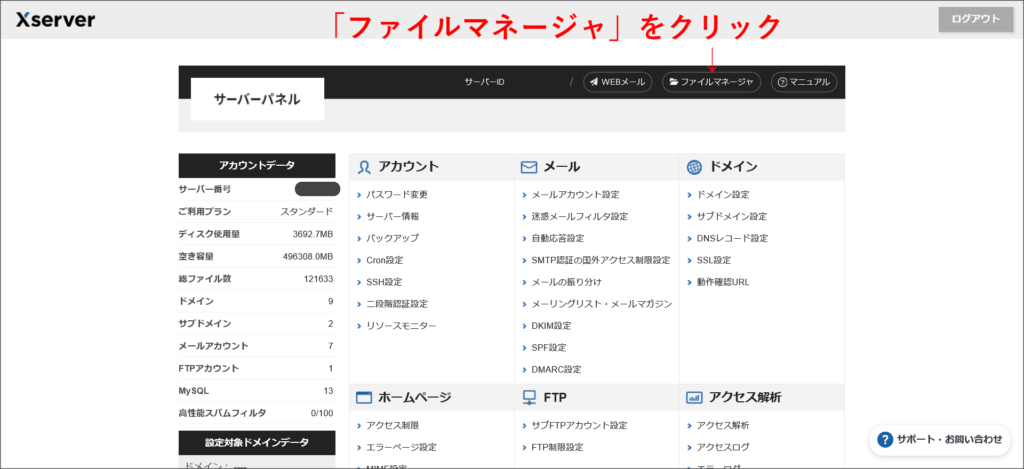Select DNSレコード設定 link
The image size is (1024, 469).
(732, 239)
